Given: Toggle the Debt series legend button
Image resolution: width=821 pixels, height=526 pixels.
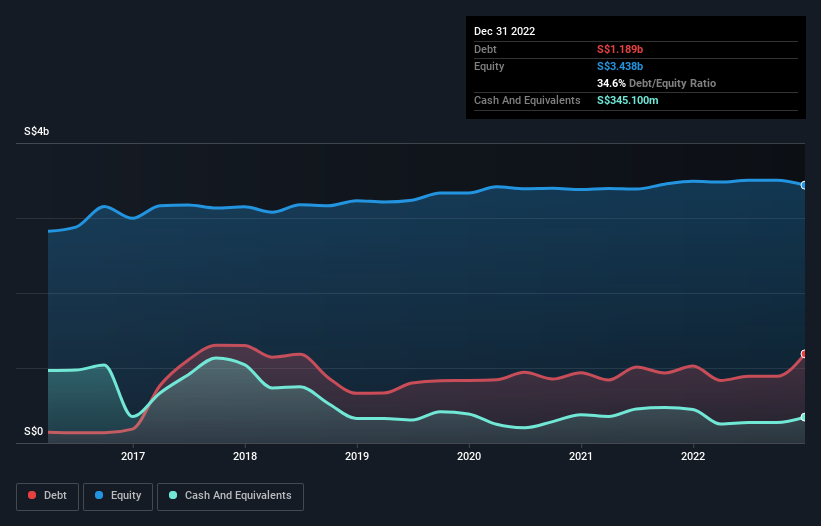Looking at the screenshot, I should click(47, 496).
